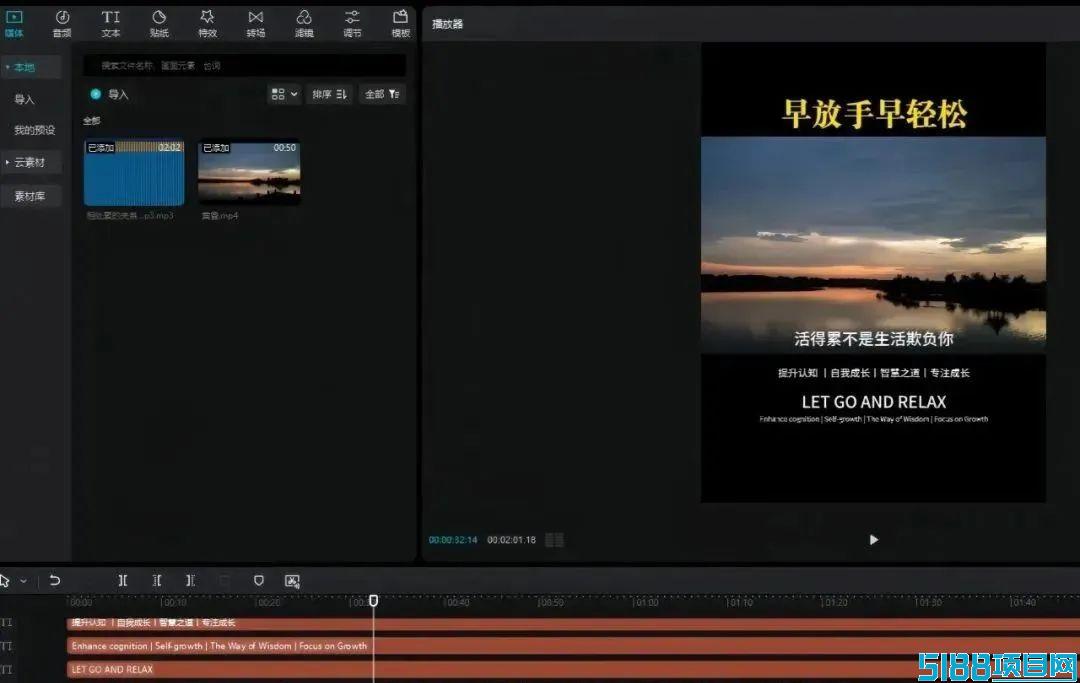Click the round blue 导入 import button
Screen dimensions: 1080x683
(x=96, y=94)
